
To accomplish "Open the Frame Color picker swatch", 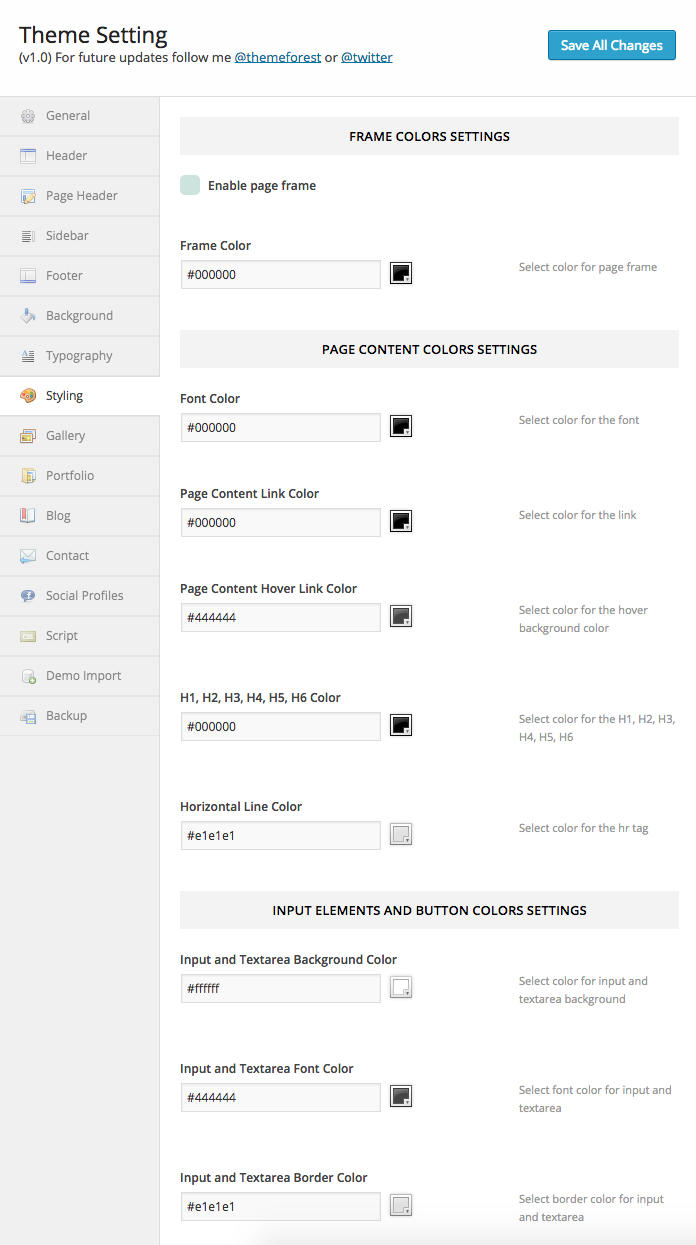I will coord(401,273).
